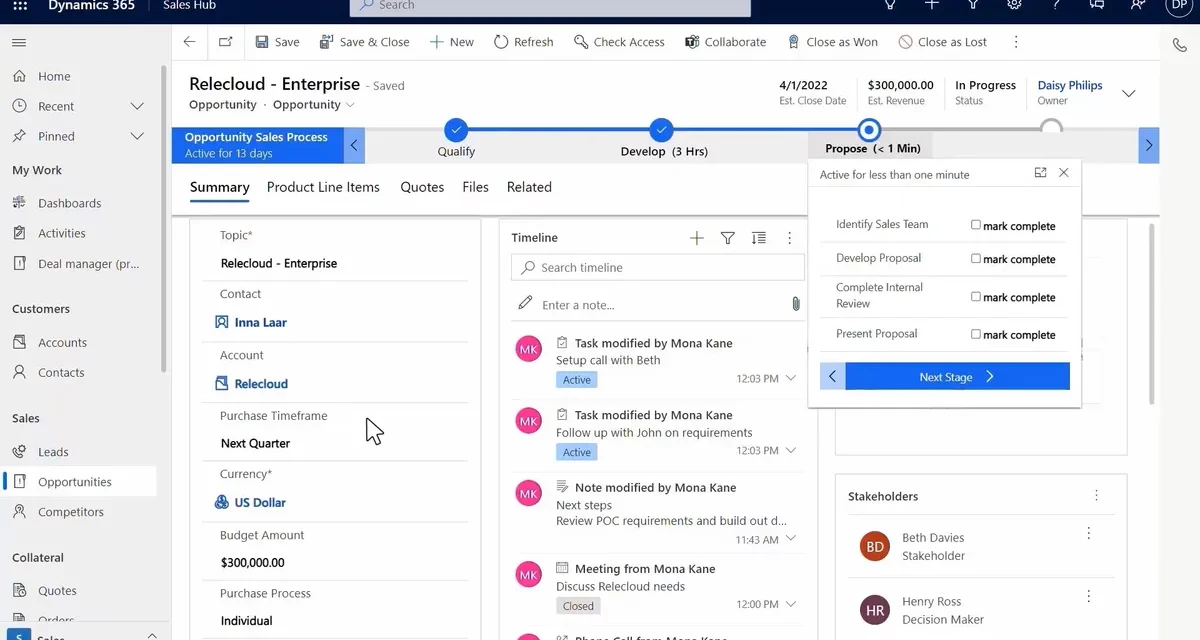Open record in new window icon

click(225, 42)
